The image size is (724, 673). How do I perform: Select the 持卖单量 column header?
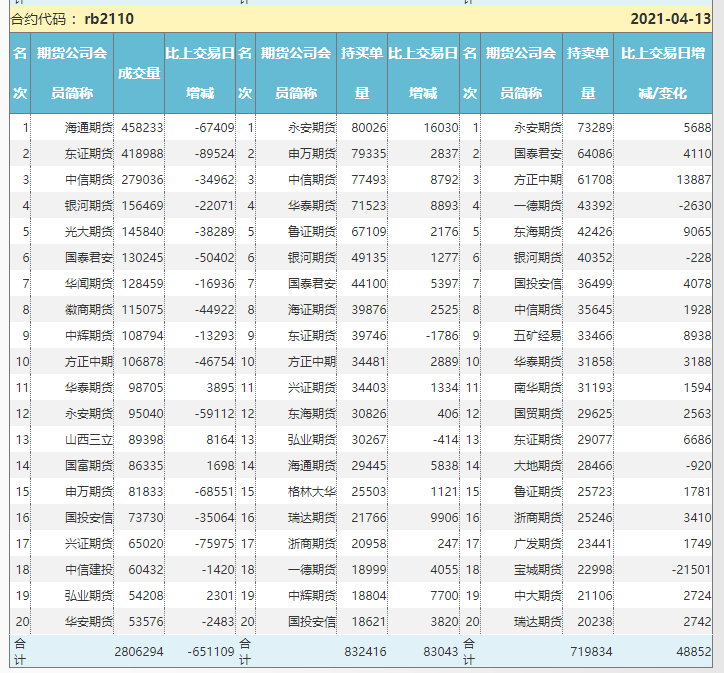[588, 73]
